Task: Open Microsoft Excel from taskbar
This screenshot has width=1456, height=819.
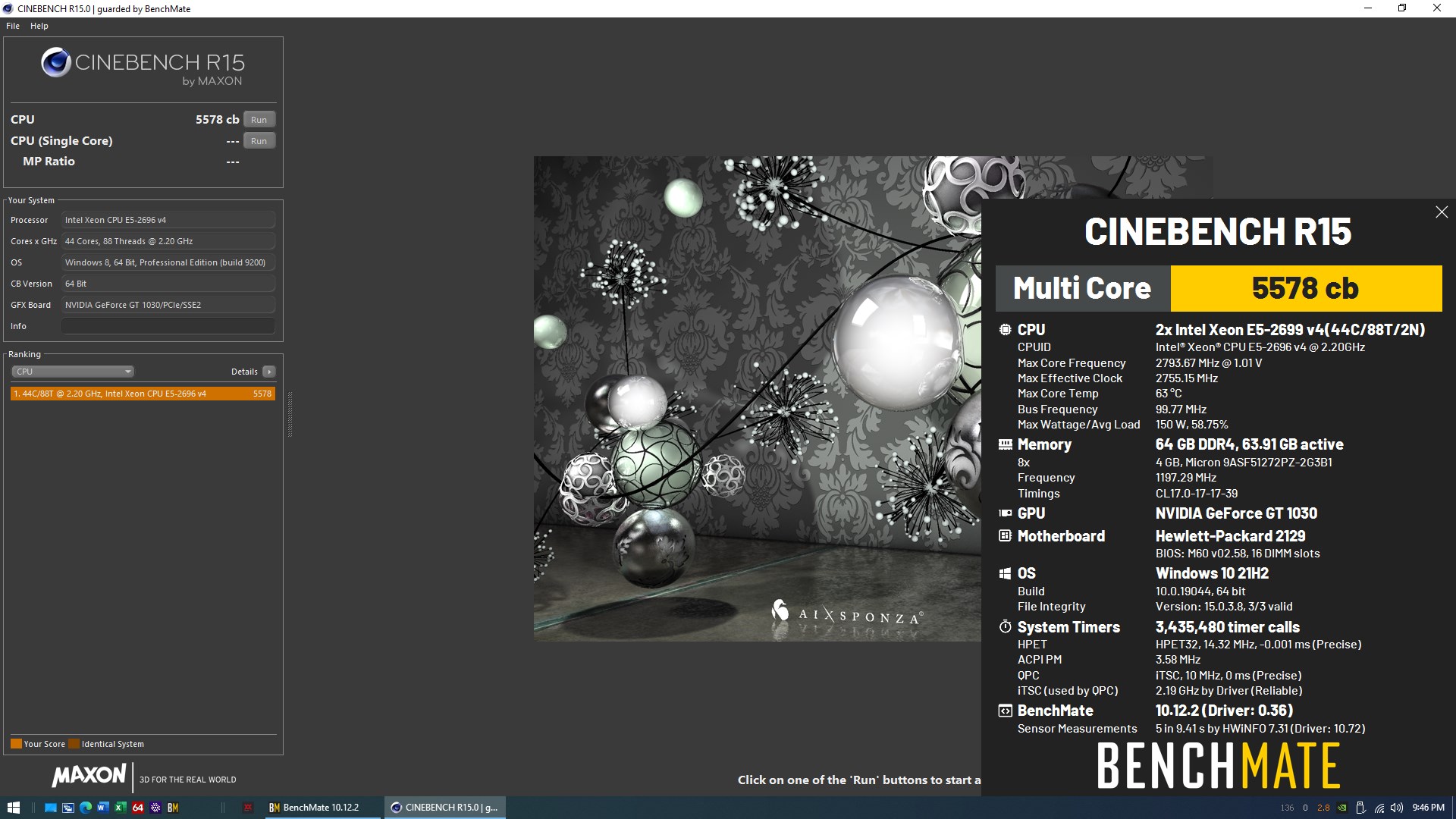Action: pyautogui.click(x=120, y=808)
